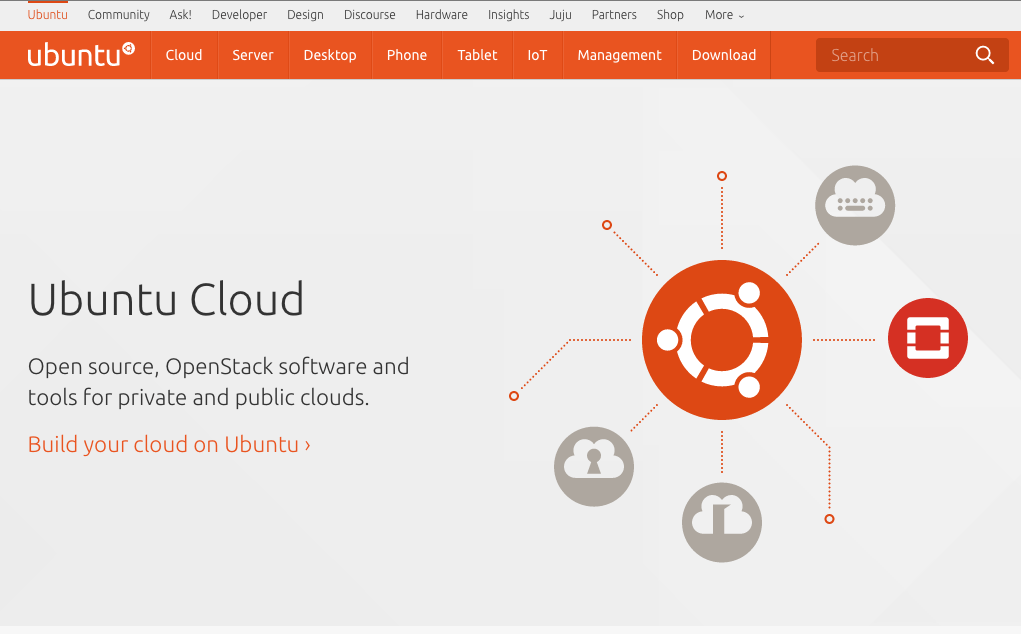The width and height of the screenshot is (1021, 634).
Task: Click the circle-of-friends symbol next to ubuntu wordmark
Action: pyautogui.click(x=128, y=47)
